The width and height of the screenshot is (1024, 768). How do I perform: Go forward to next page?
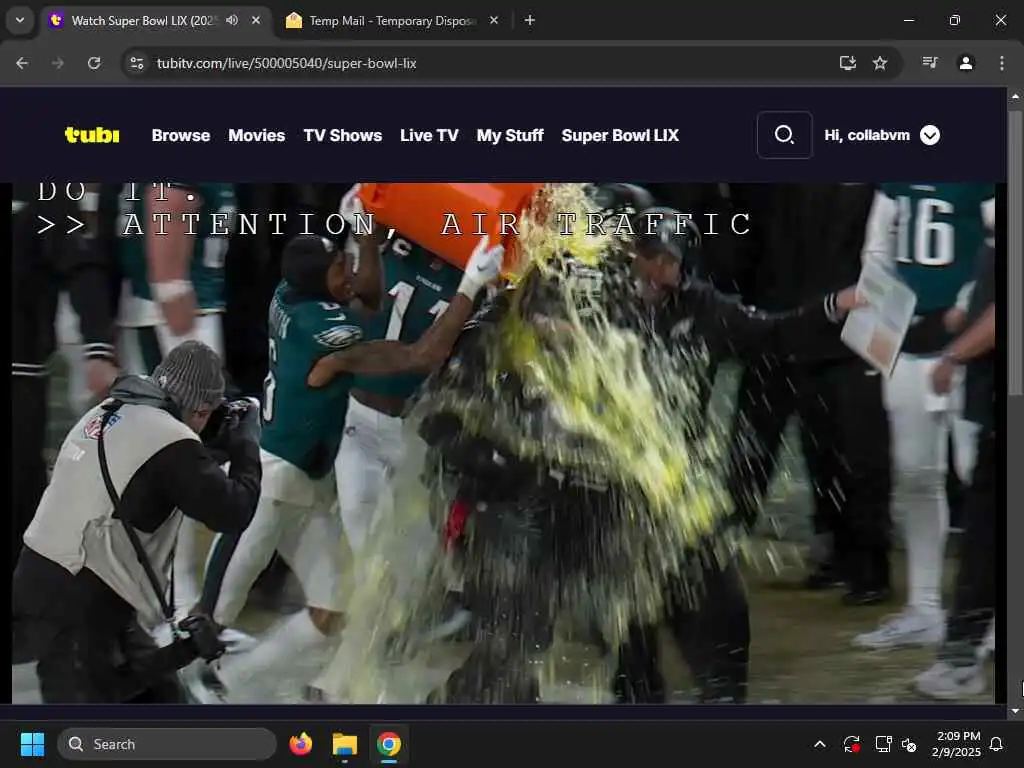pyautogui.click(x=58, y=63)
